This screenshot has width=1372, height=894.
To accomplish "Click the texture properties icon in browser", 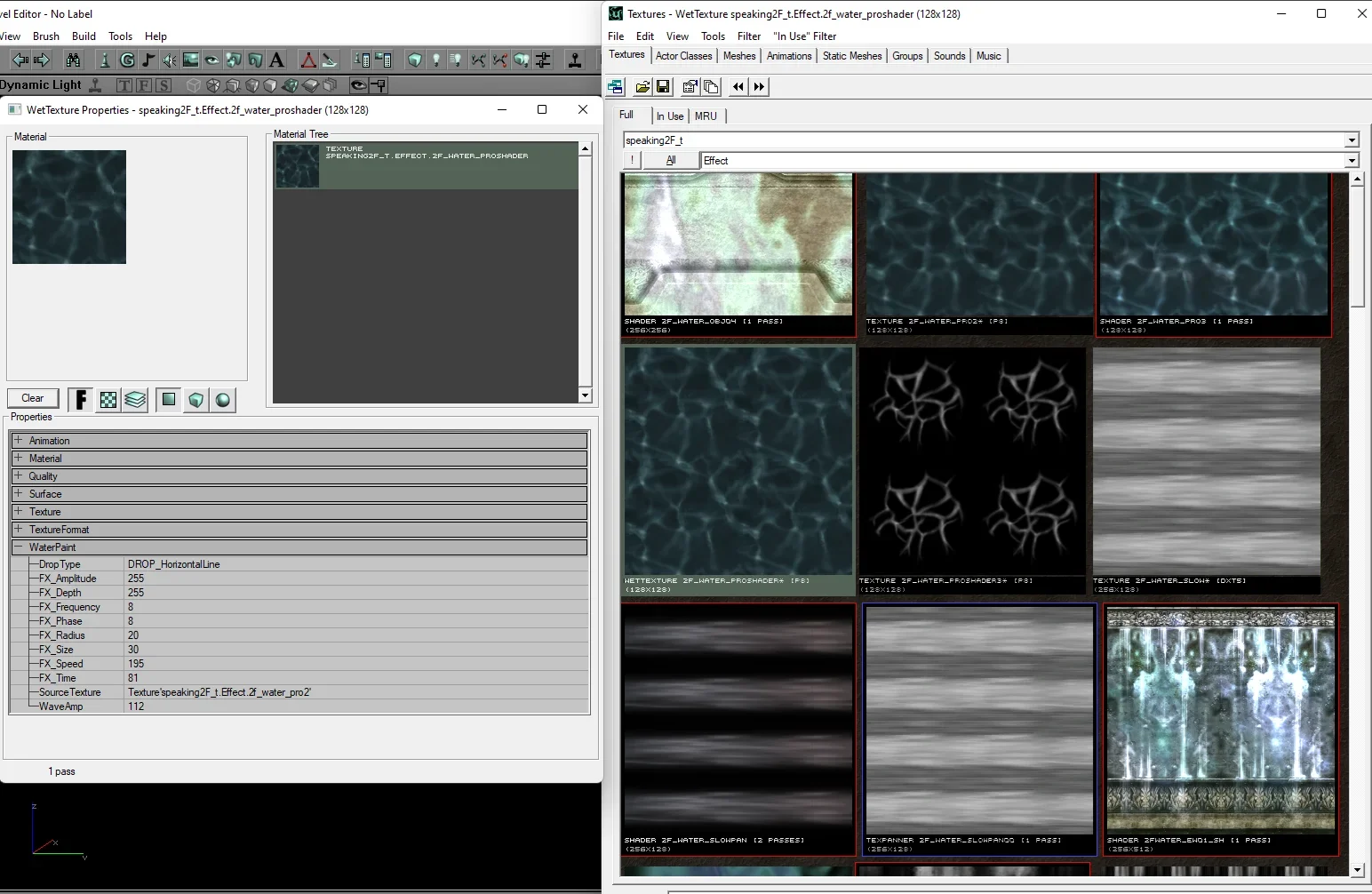I will [690, 86].
